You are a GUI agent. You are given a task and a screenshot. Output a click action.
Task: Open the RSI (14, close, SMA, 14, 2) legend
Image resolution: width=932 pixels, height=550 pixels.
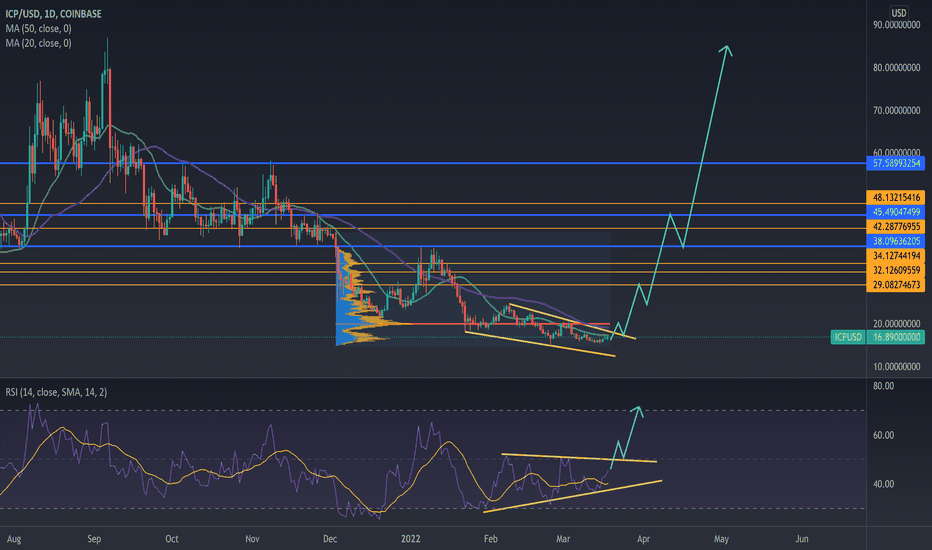56,392
